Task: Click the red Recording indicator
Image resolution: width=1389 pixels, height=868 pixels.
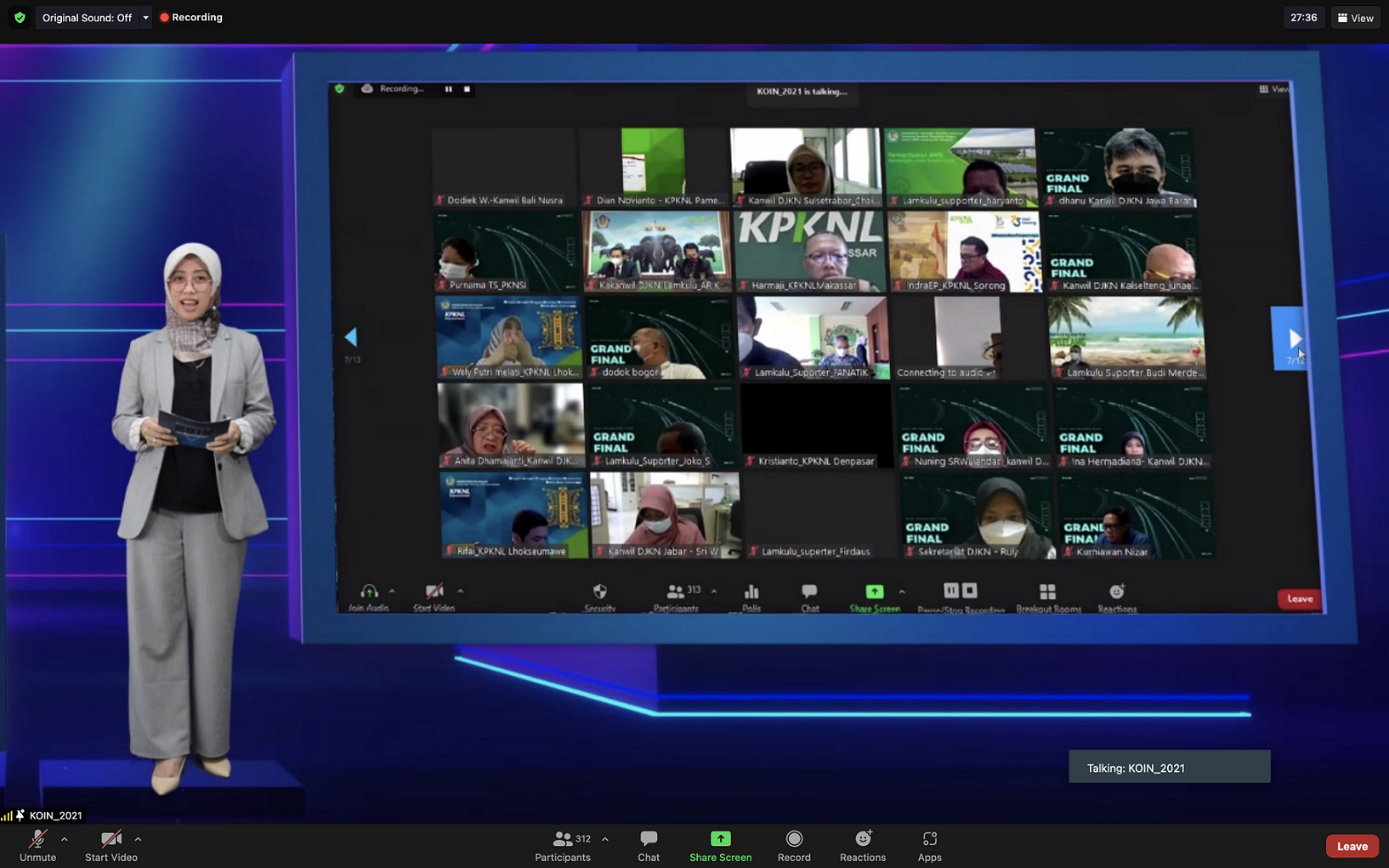Action: point(191,17)
